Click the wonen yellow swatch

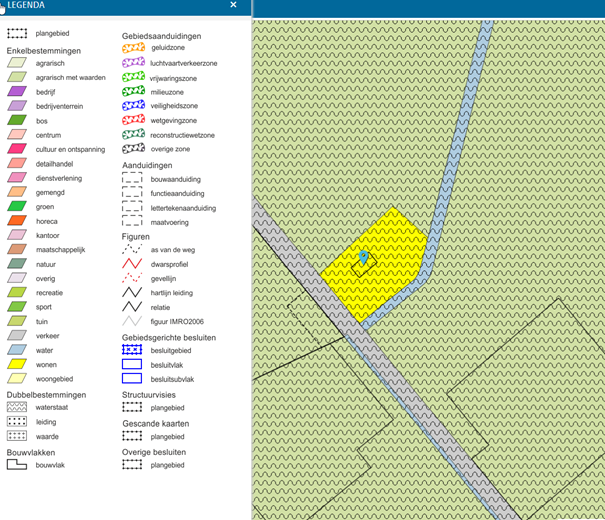coord(17,364)
